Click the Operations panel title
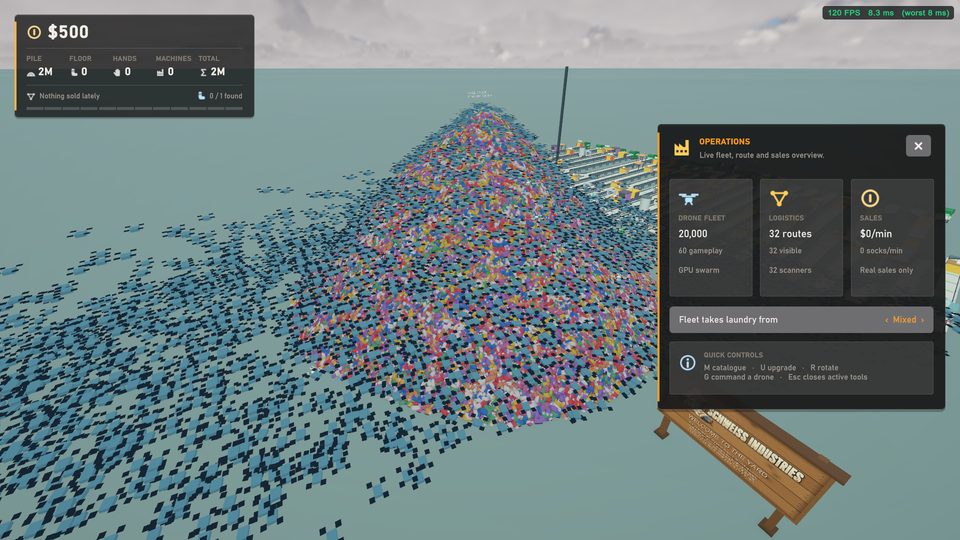The width and height of the screenshot is (960, 540). [724, 141]
